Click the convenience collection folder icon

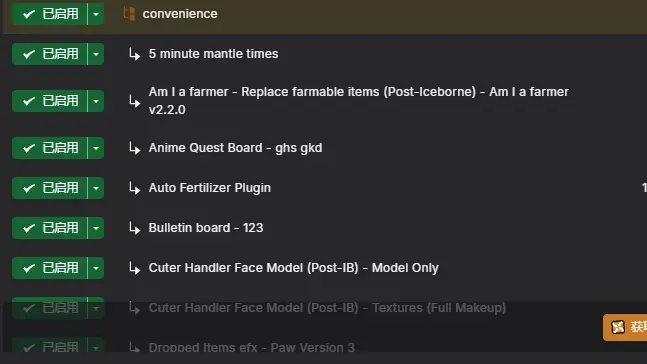tap(129, 14)
